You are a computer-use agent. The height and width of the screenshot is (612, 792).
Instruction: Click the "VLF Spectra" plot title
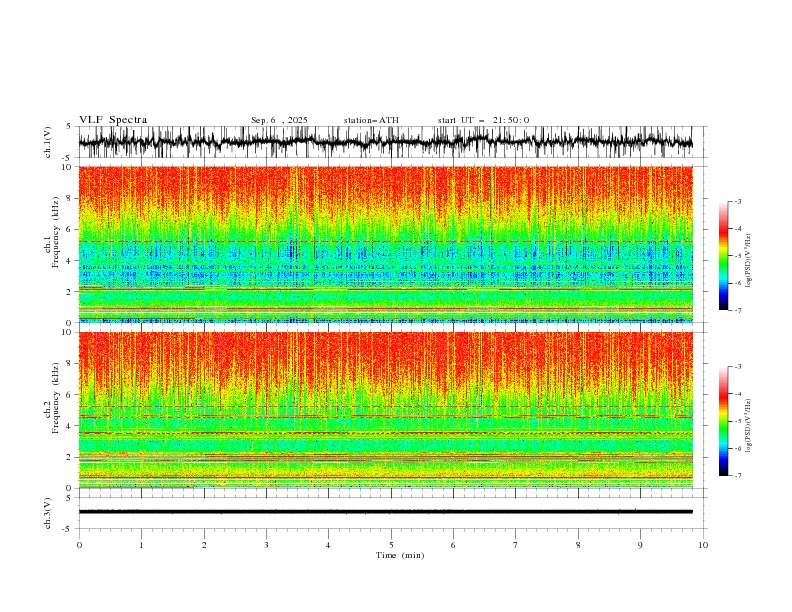pos(113,120)
